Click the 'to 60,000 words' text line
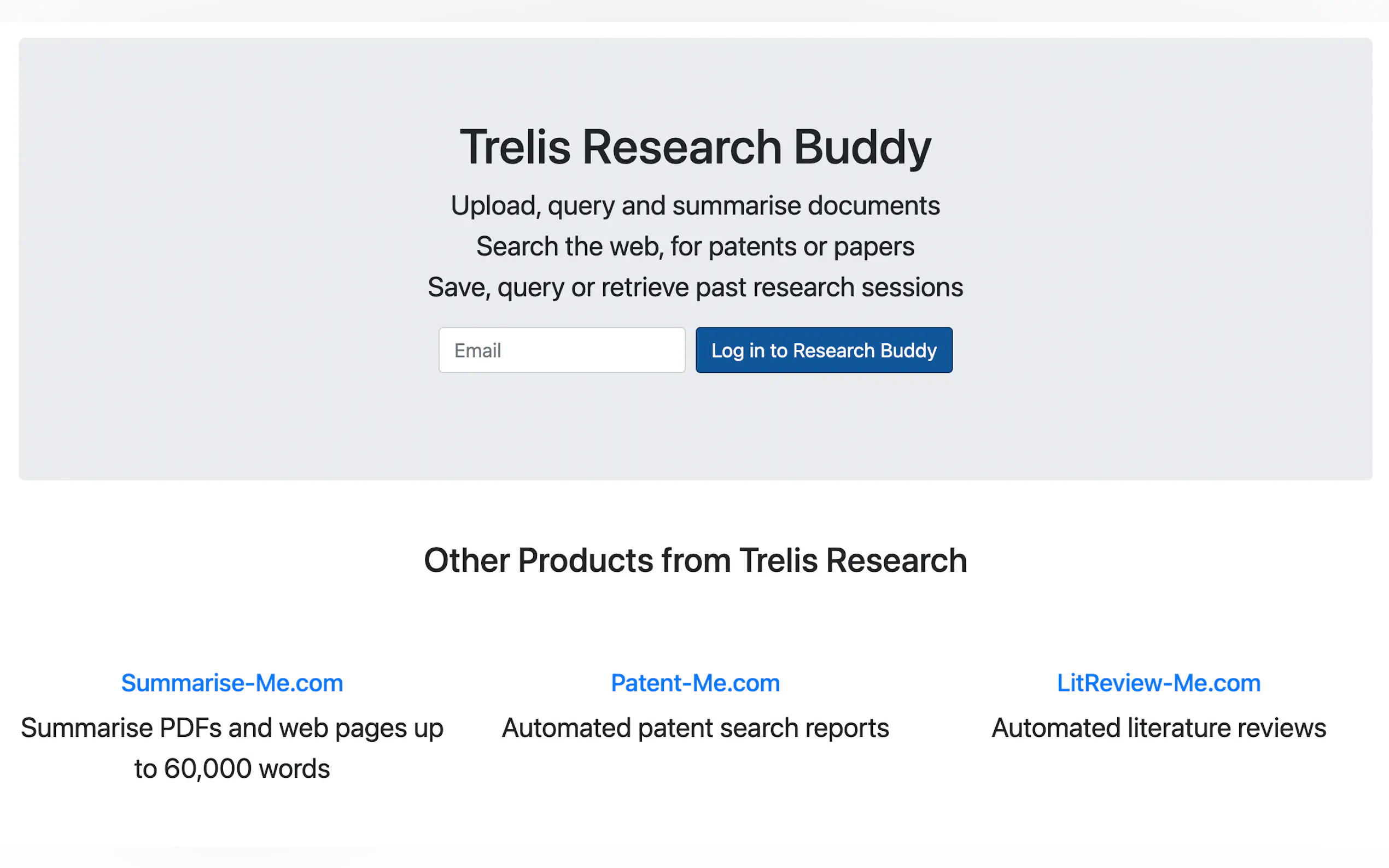This screenshot has width=1389, height=868. 232,769
